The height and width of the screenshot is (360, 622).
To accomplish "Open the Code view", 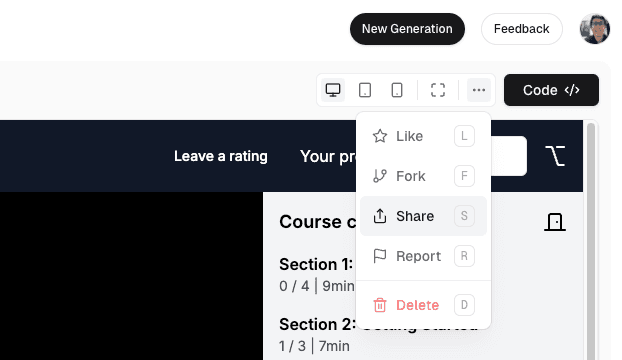I will pyautogui.click(x=551, y=90).
